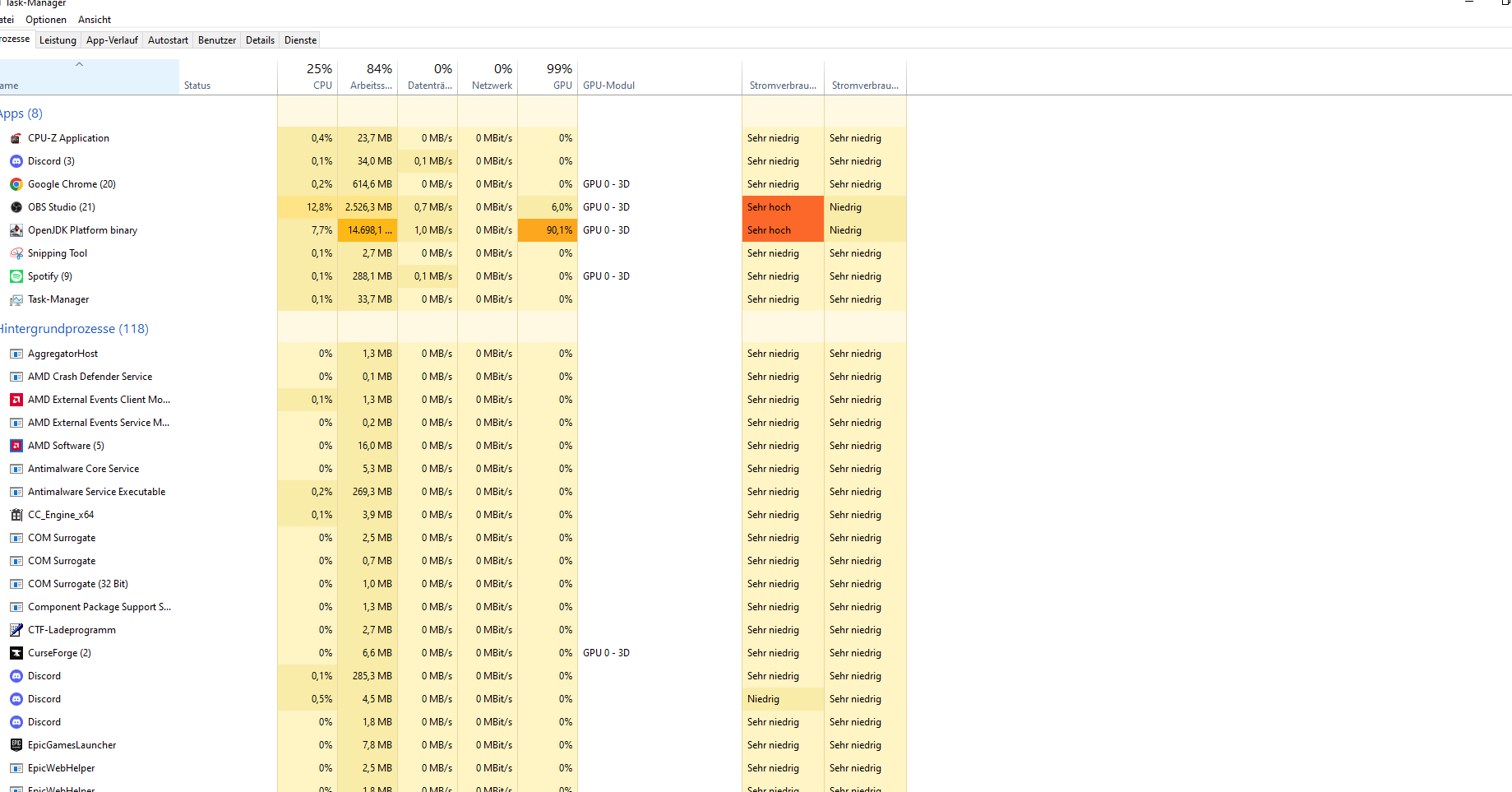Click the AggregatorHost process icon

point(16,354)
